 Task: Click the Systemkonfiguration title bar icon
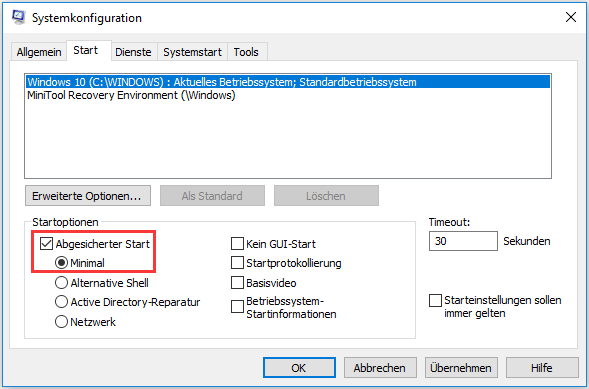coord(18,17)
